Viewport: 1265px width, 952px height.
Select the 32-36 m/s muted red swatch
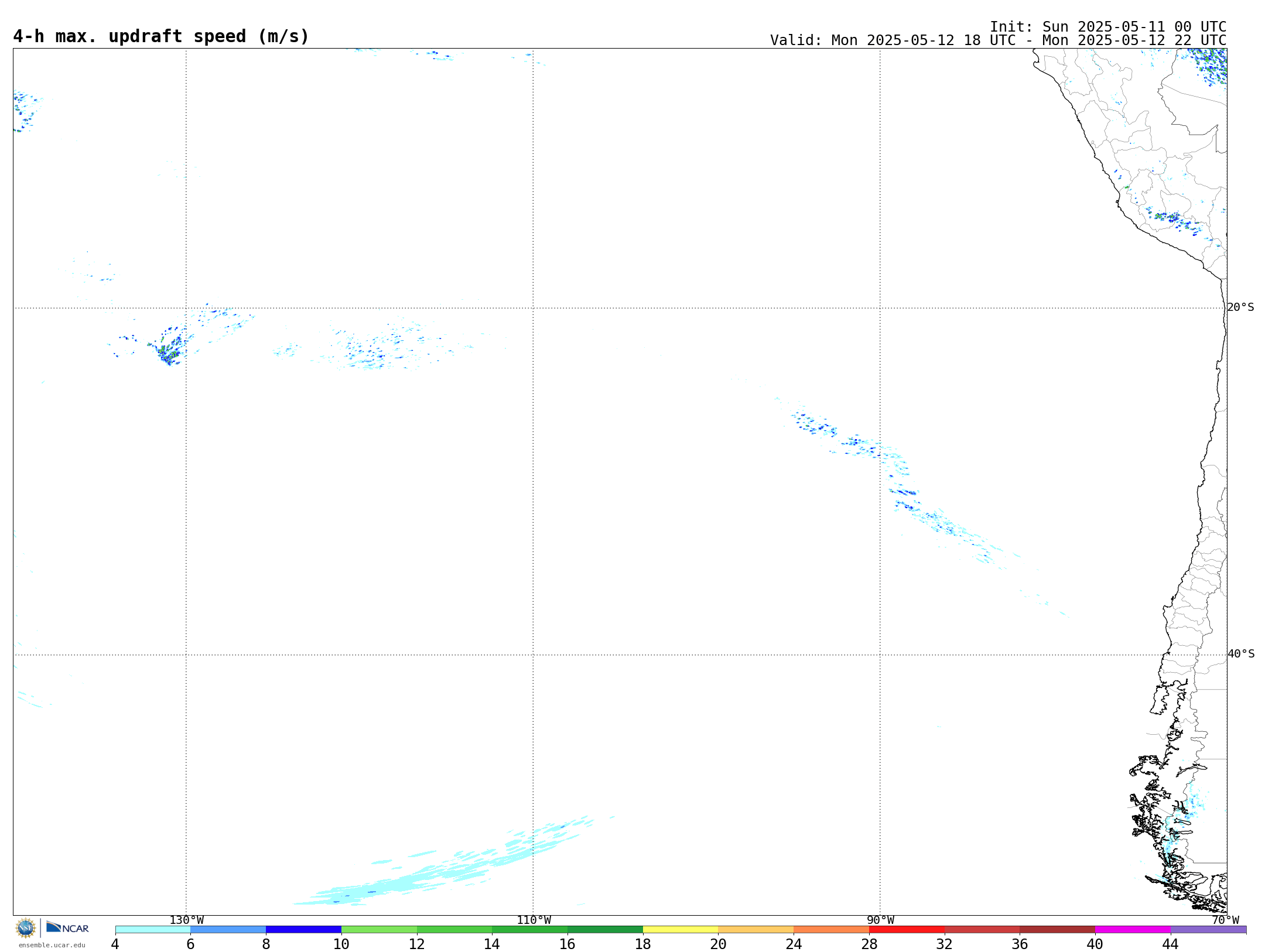tap(982, 930)
